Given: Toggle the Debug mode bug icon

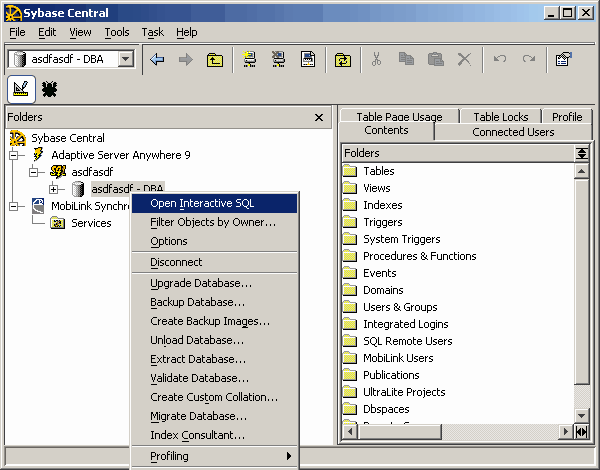Looking at the screenshot, I should pyautogui.click(x=50, y=89).
